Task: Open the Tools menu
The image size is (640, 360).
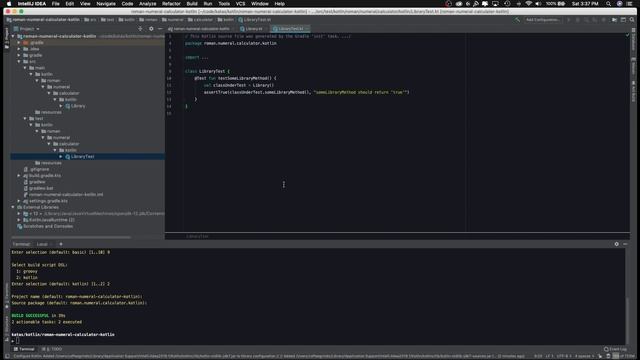Action: (224, 4)
